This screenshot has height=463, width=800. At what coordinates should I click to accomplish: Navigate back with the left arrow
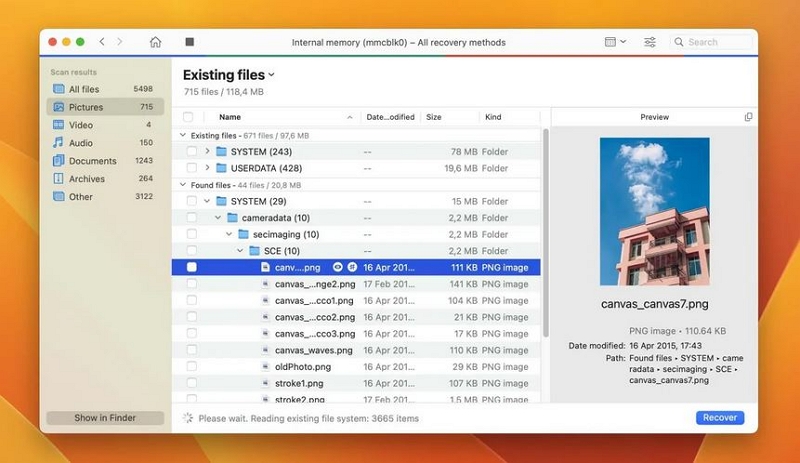102,42
